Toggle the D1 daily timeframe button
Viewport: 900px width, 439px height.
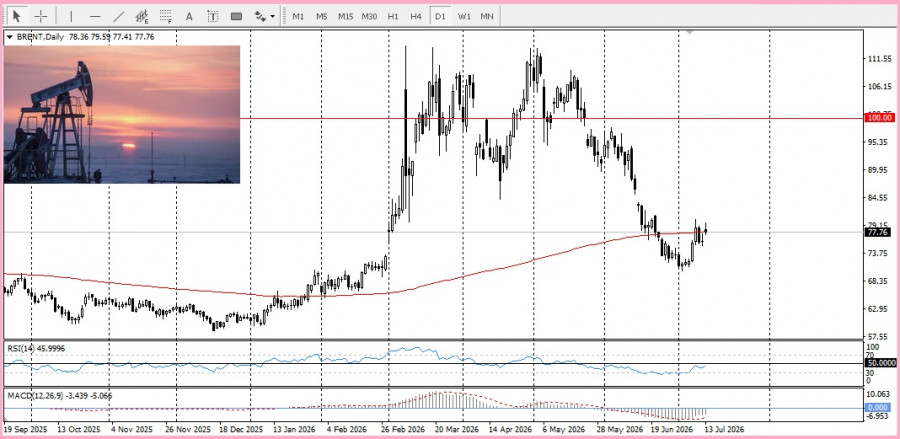point(440,16)
